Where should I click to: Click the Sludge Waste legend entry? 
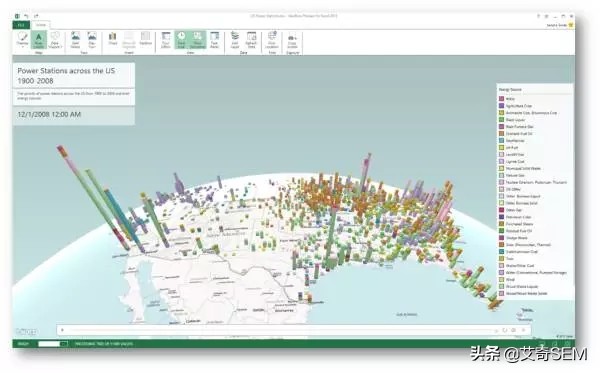[513, 238]
